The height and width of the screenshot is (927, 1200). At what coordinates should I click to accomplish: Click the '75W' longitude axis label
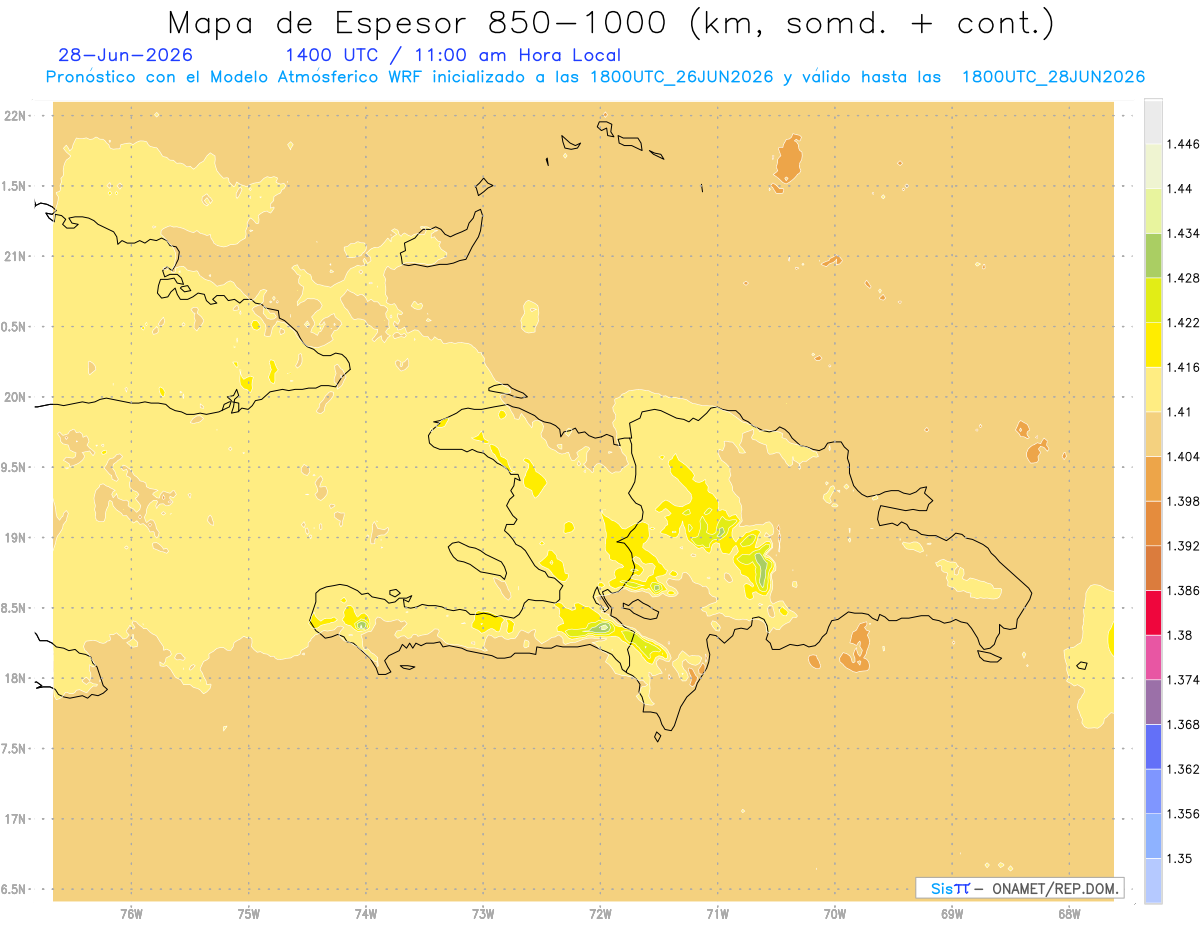coord(249,914)
